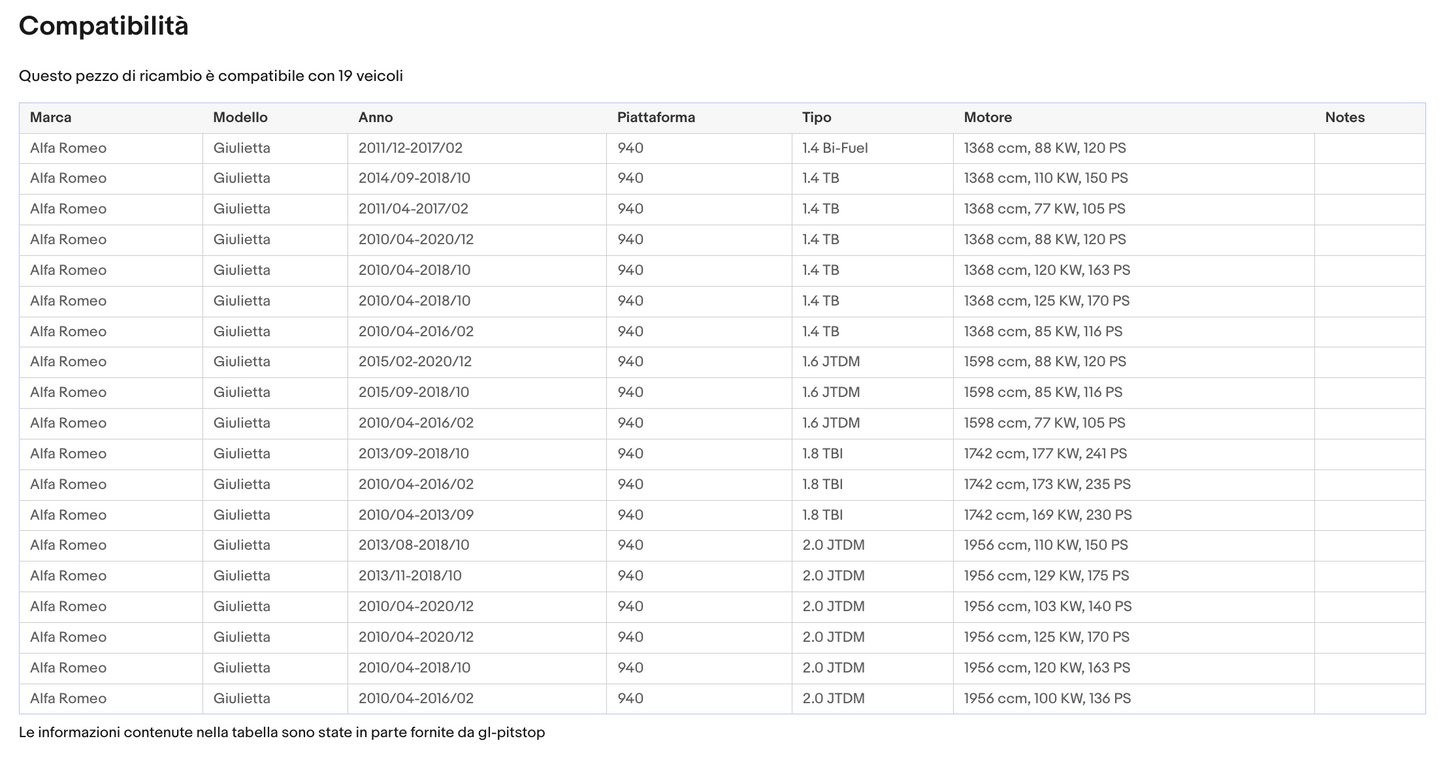
Task: Click the Piattaforma column header
Action: [656, 118]
